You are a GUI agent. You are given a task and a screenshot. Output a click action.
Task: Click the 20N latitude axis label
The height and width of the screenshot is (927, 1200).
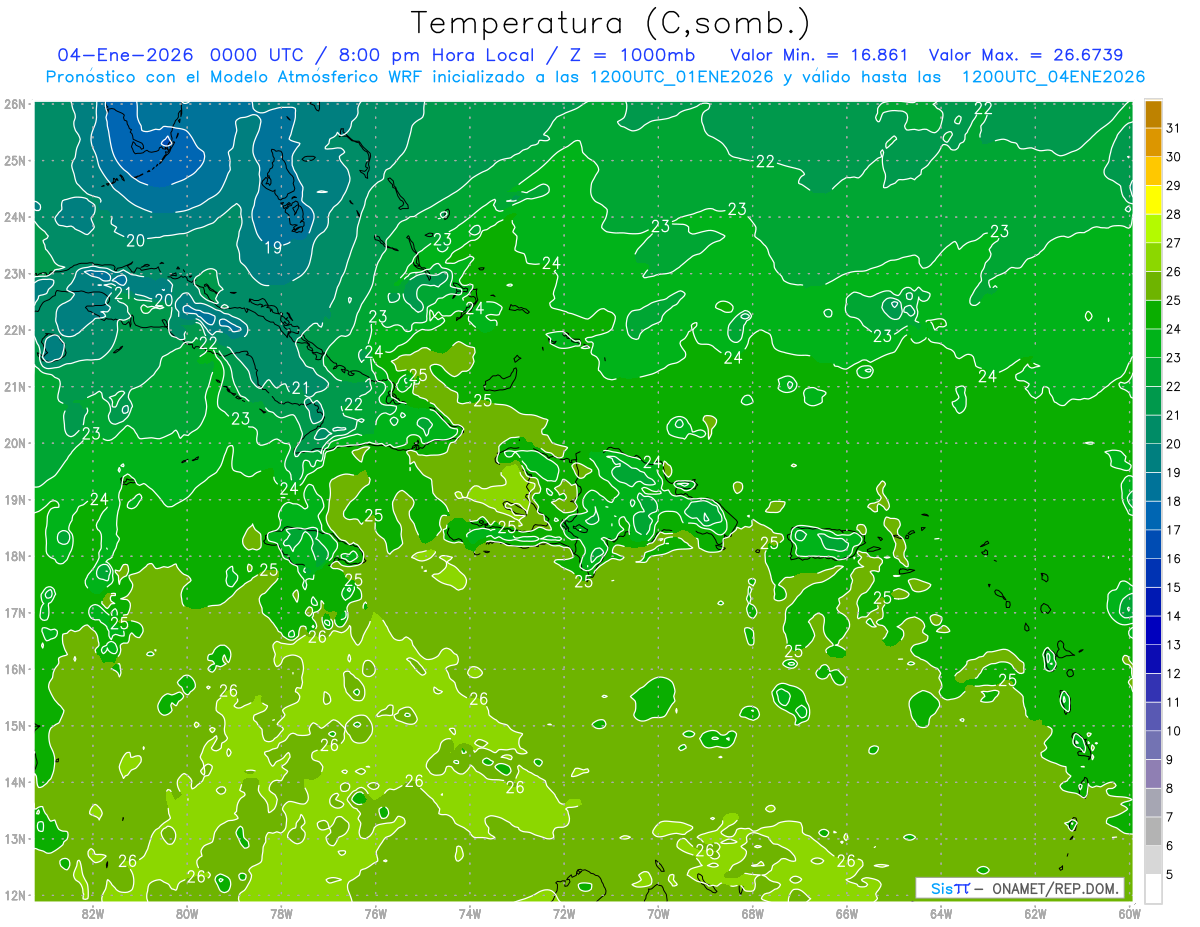15,443
